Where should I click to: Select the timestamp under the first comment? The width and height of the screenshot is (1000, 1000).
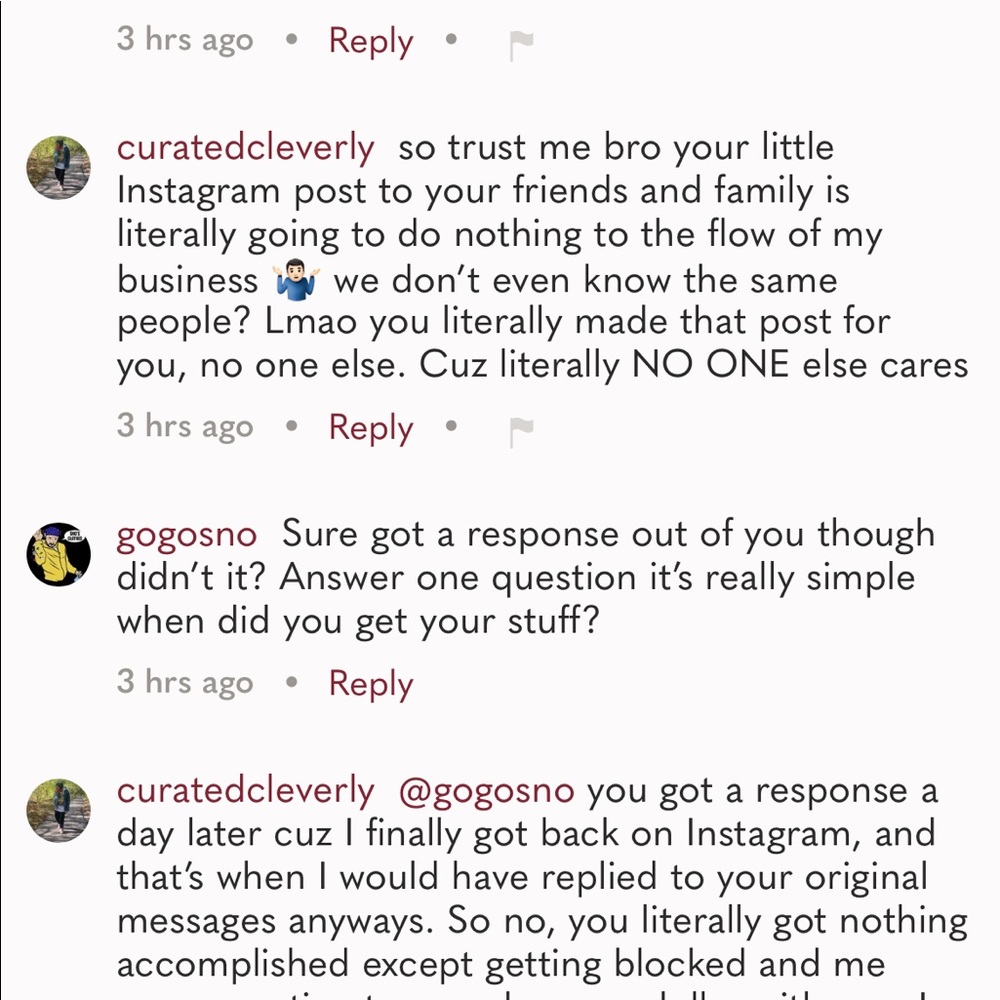(x=185, y=40)
